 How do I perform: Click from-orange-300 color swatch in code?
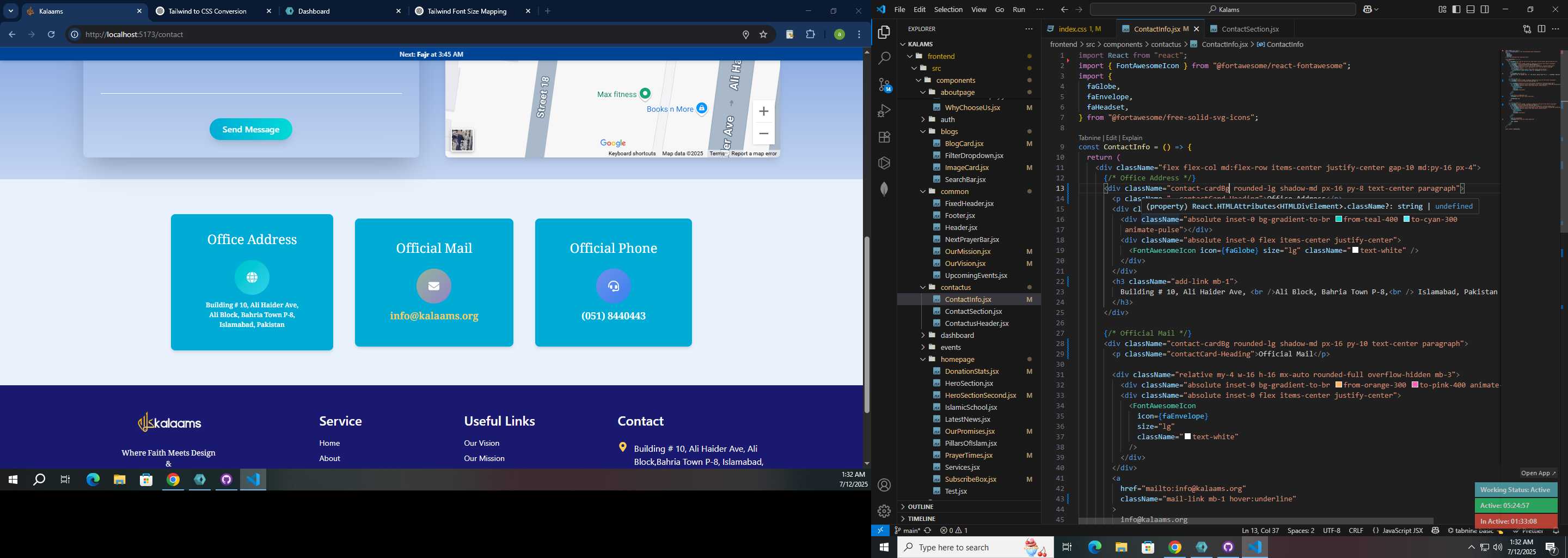1339,385
